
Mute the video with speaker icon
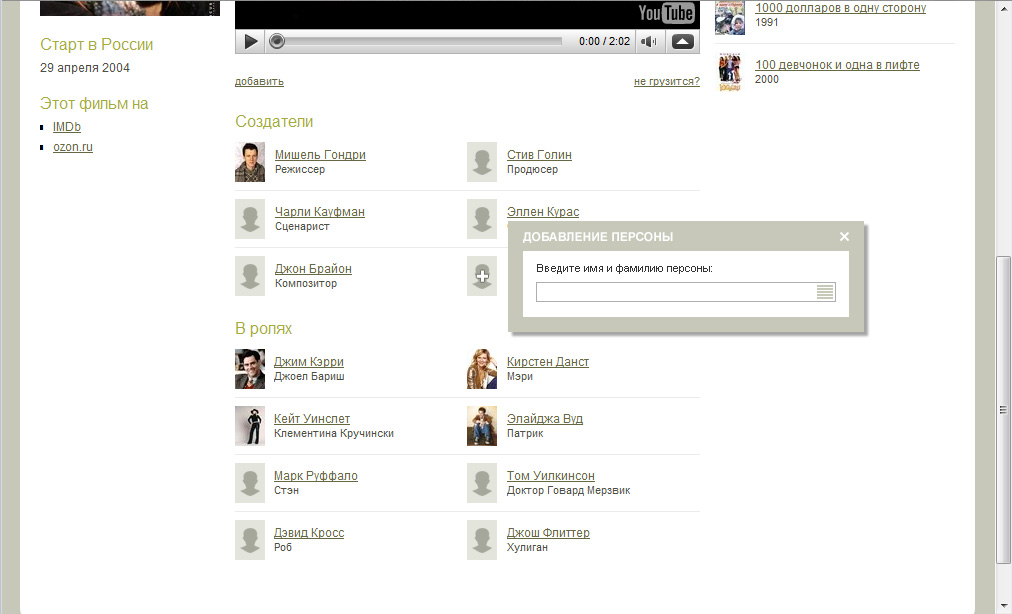[x=649, y=42]
